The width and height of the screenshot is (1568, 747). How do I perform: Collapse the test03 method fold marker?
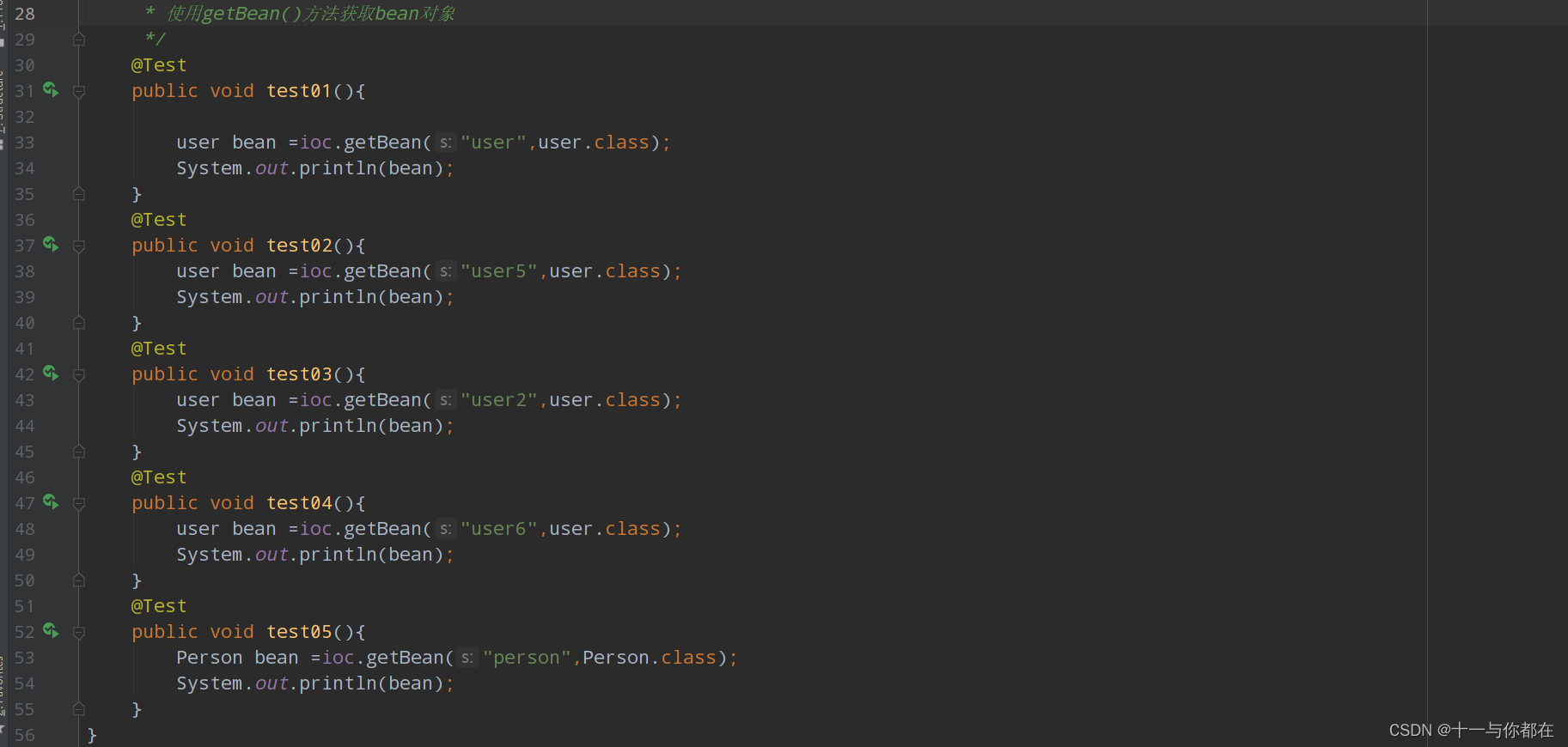tap(79, 374)
